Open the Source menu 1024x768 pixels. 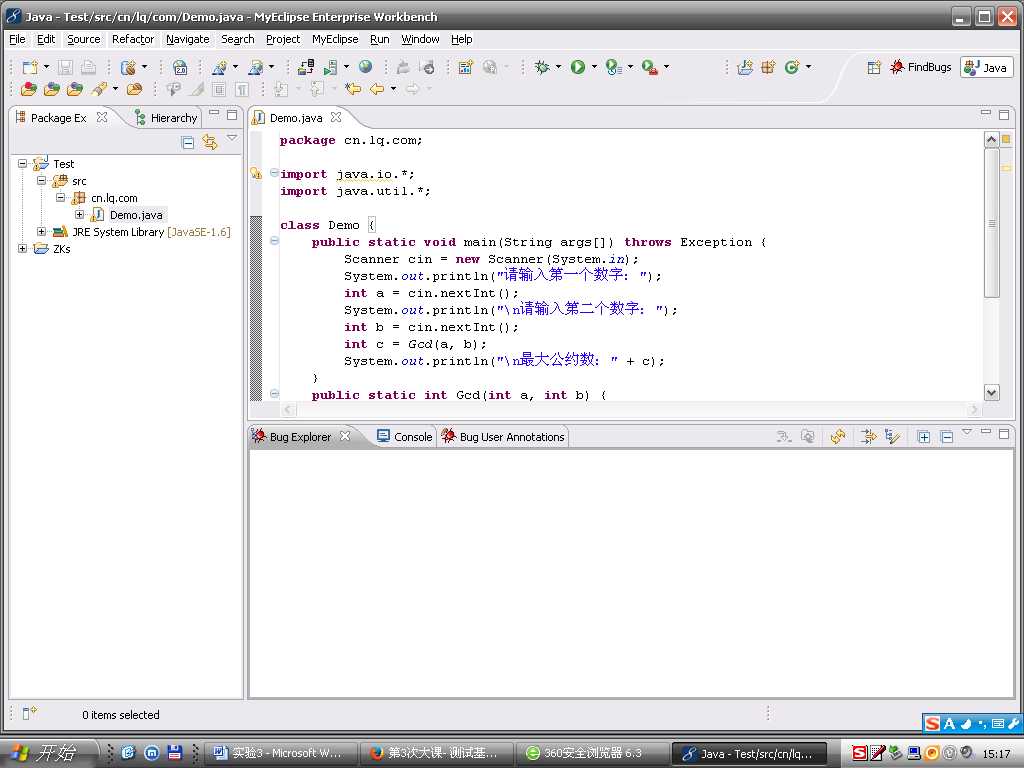point(84,39)
